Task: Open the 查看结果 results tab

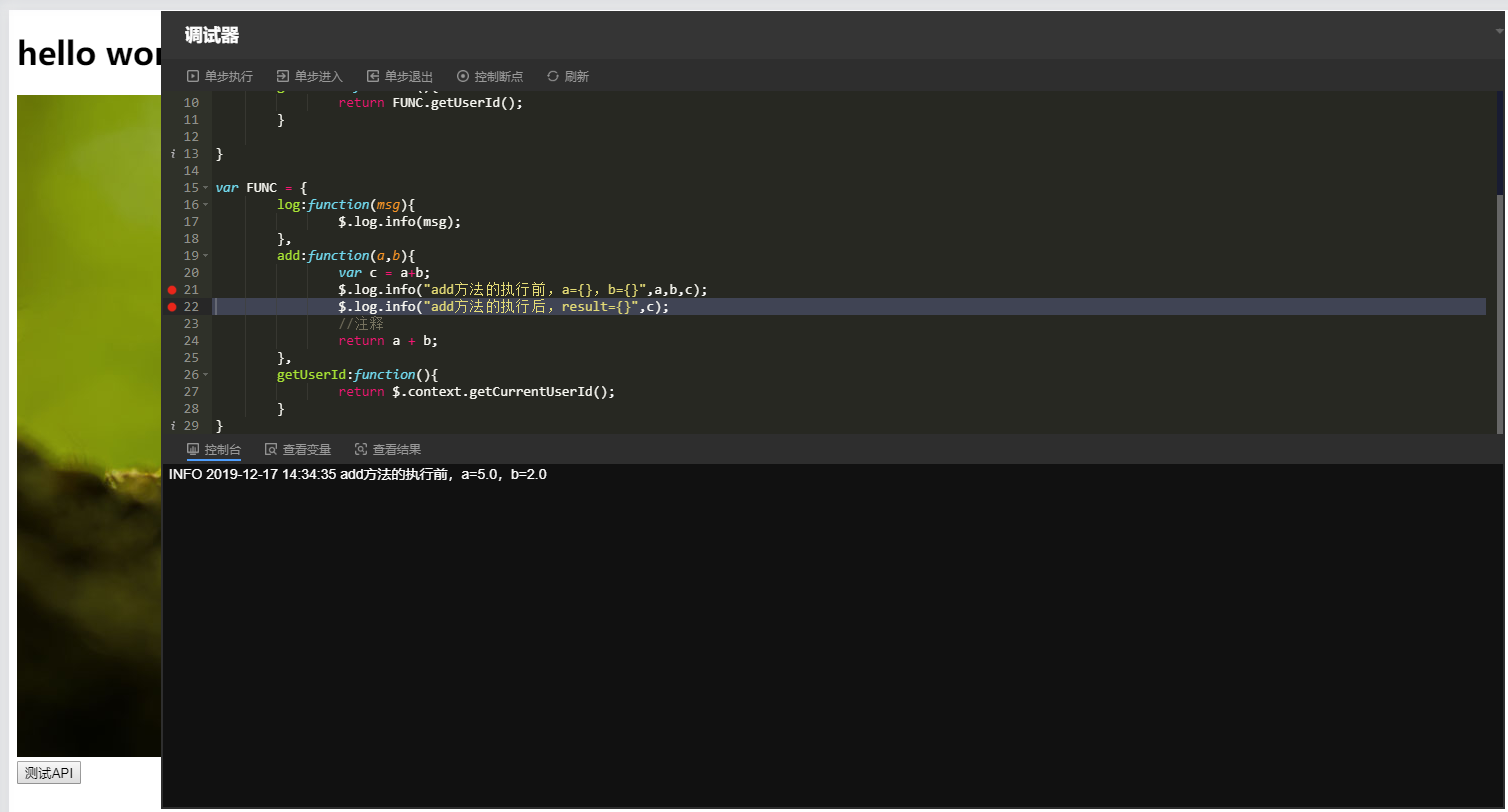Action: point(388,450)
